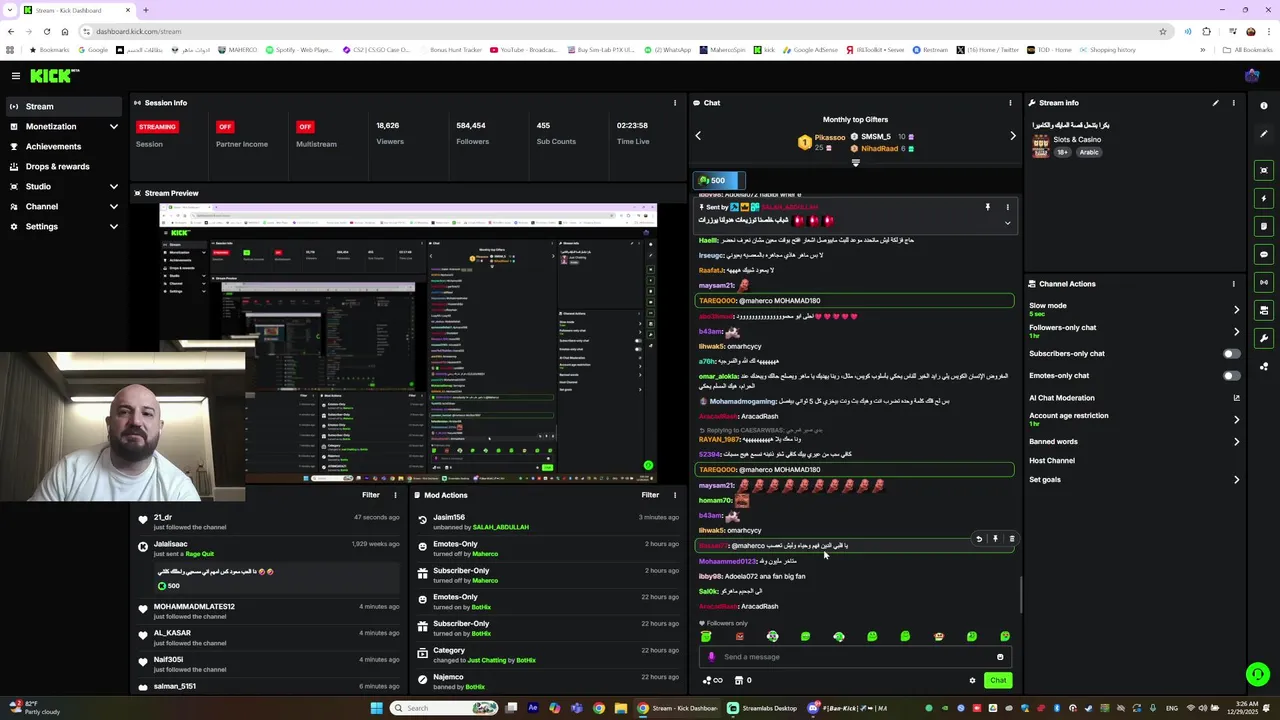Image resolution: width=1280 pixels, height=720 pixels.
Task: Click the Send a message field
Action: (855, 657)
